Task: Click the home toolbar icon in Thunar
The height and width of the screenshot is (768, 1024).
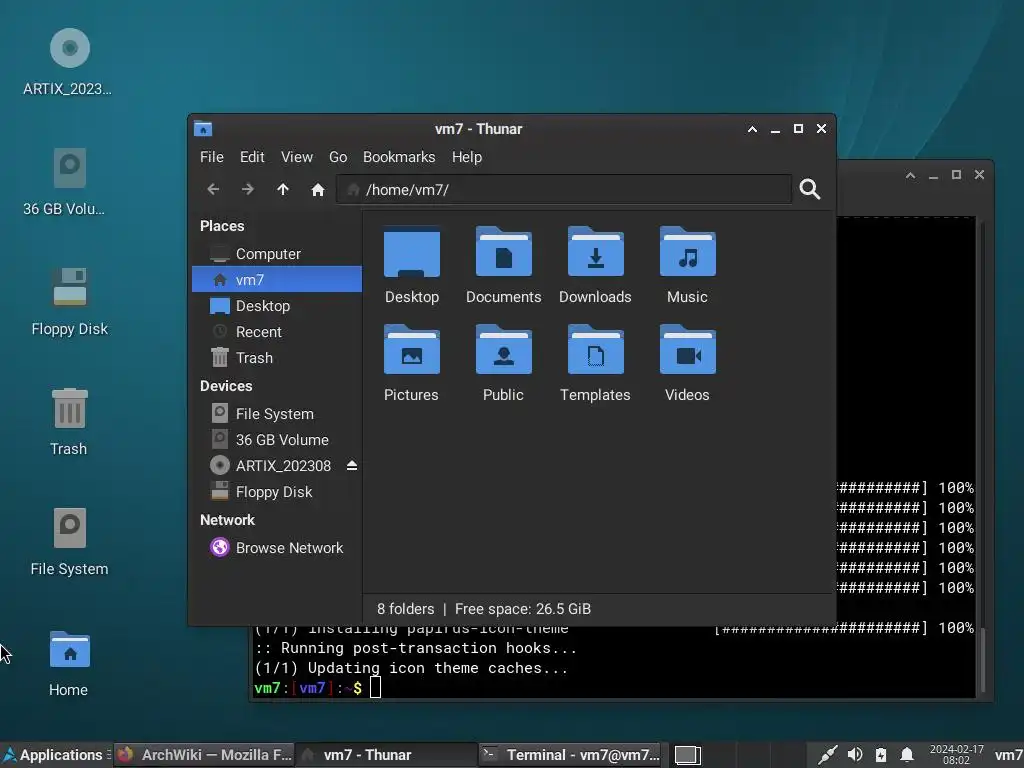Action: coord(318,189)
